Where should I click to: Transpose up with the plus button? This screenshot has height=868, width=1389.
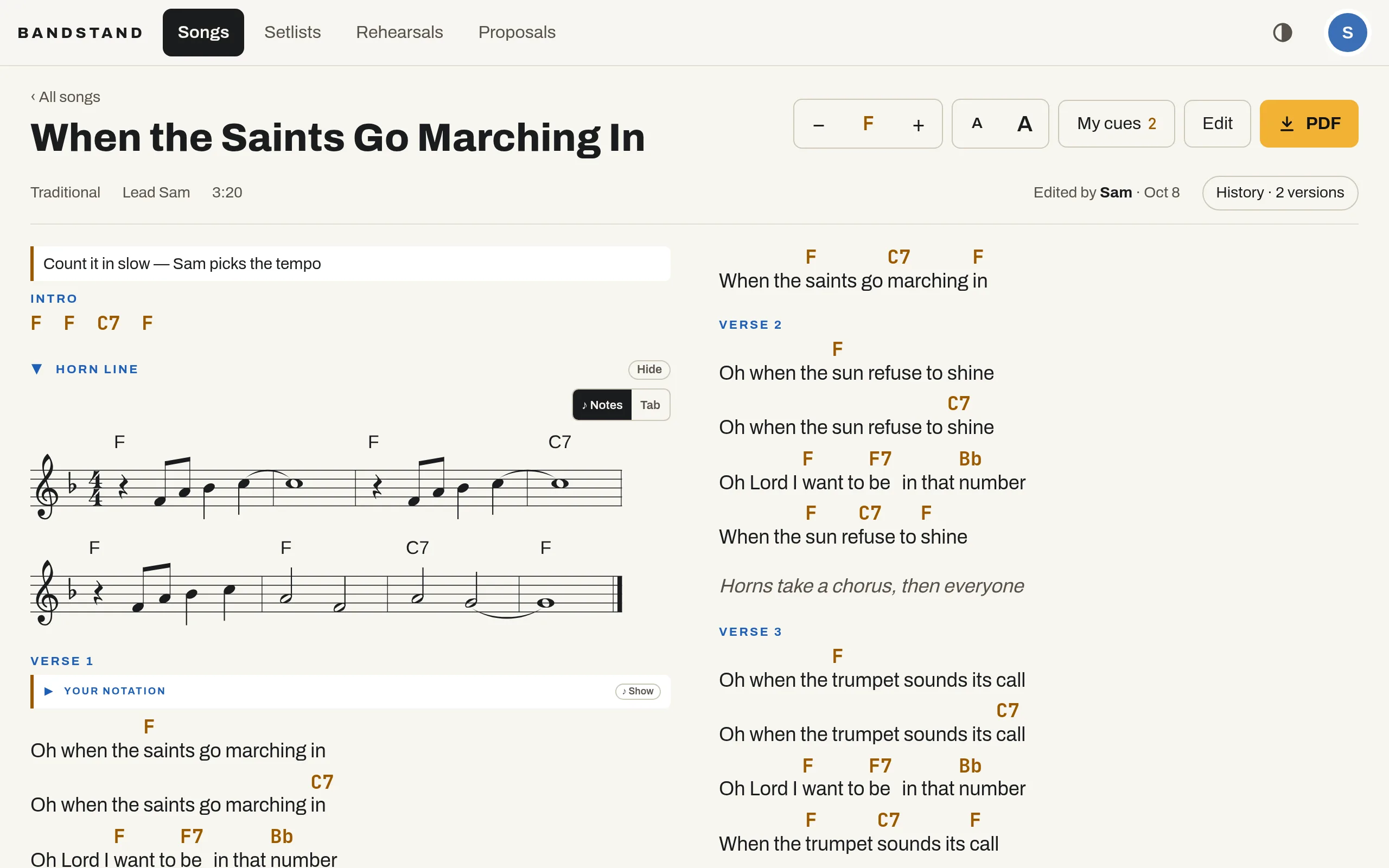click(x=918, y=124)
